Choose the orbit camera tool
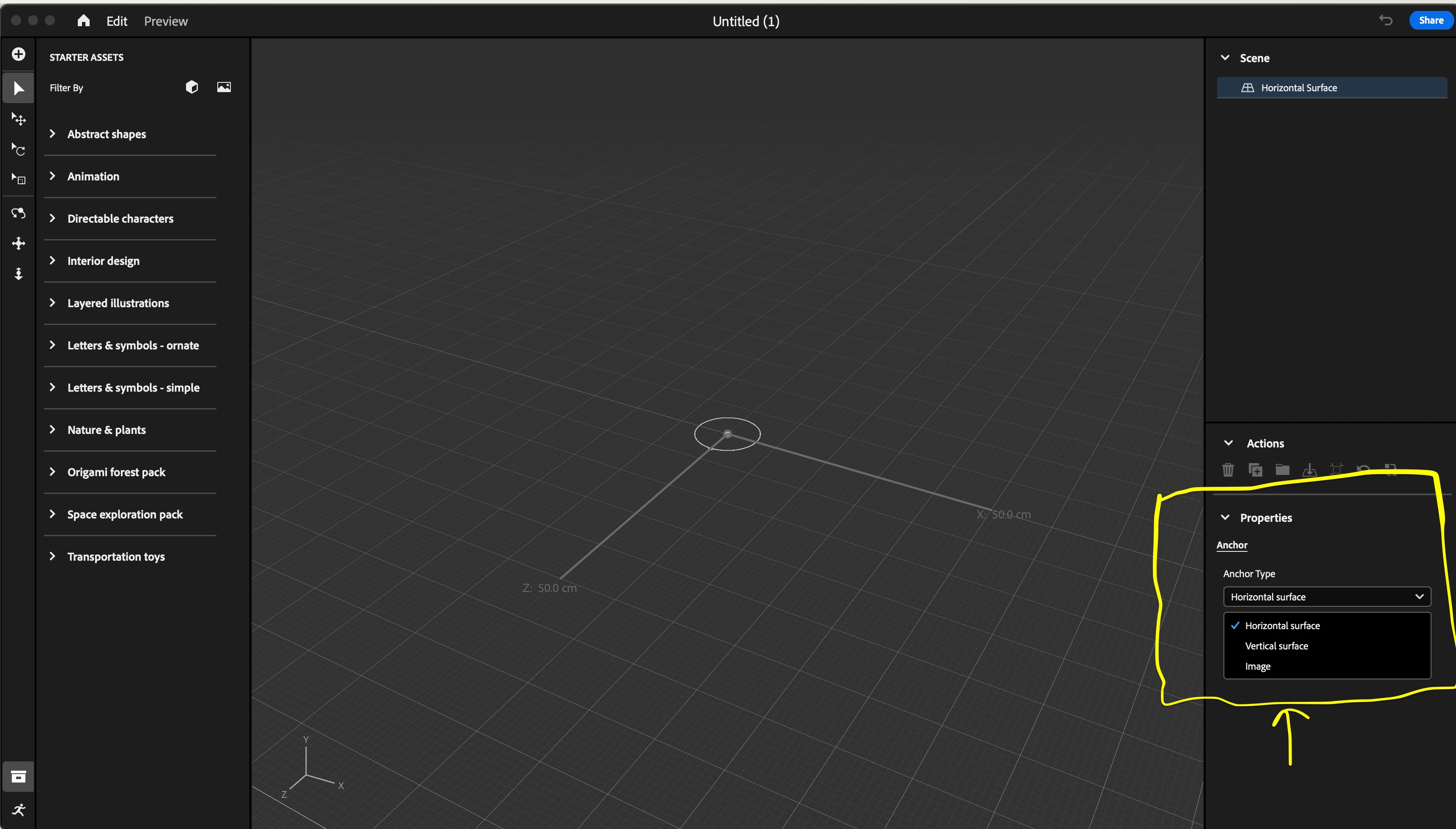 coord(18,213)
